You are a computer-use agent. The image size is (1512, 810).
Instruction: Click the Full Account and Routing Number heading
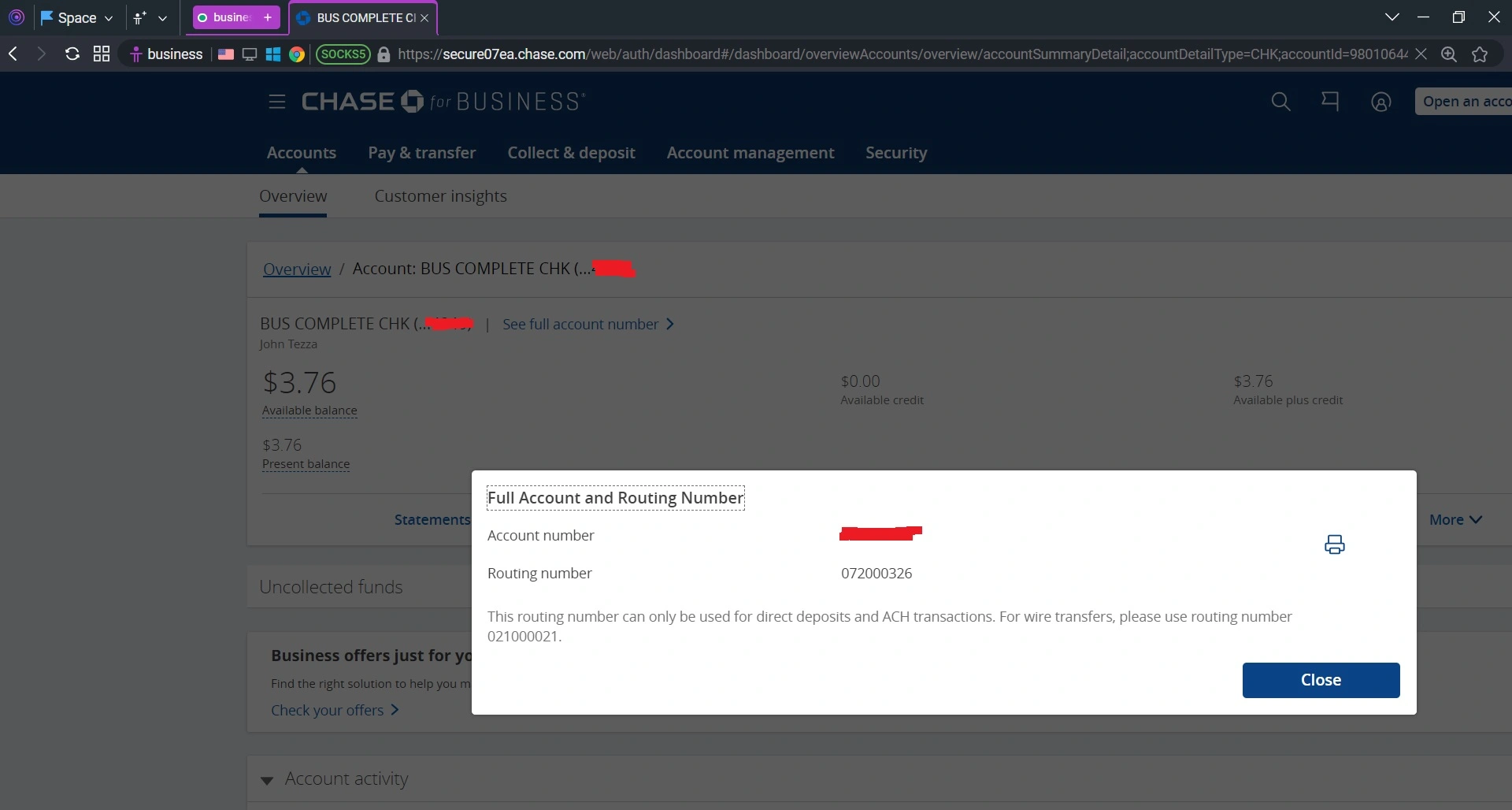click(615, 498)
